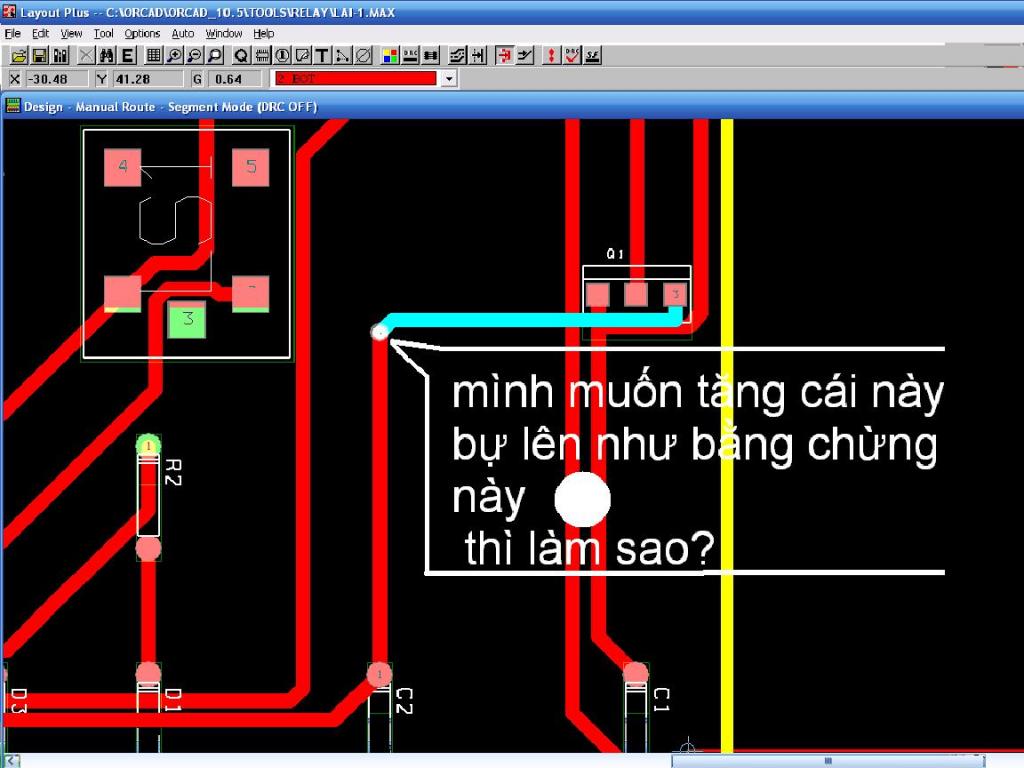Expand the layer selection dropdown arrow
The image size is (1024, 768).
point(449,79)
